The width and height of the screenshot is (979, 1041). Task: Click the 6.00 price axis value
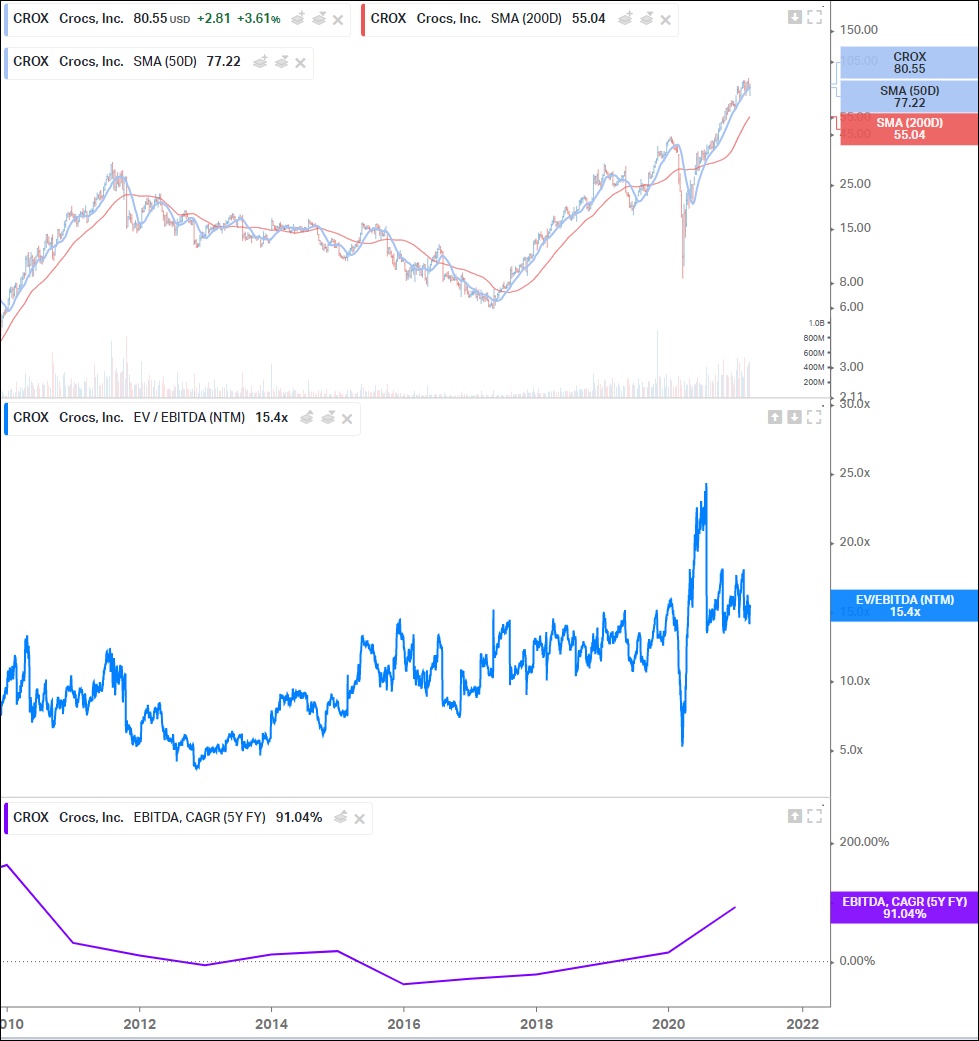[852, 307]
